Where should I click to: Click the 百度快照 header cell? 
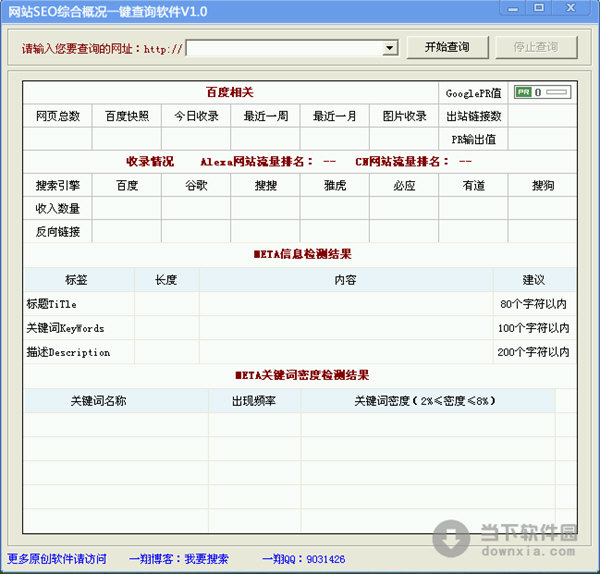pyautogui.click(x=127, y=116)
